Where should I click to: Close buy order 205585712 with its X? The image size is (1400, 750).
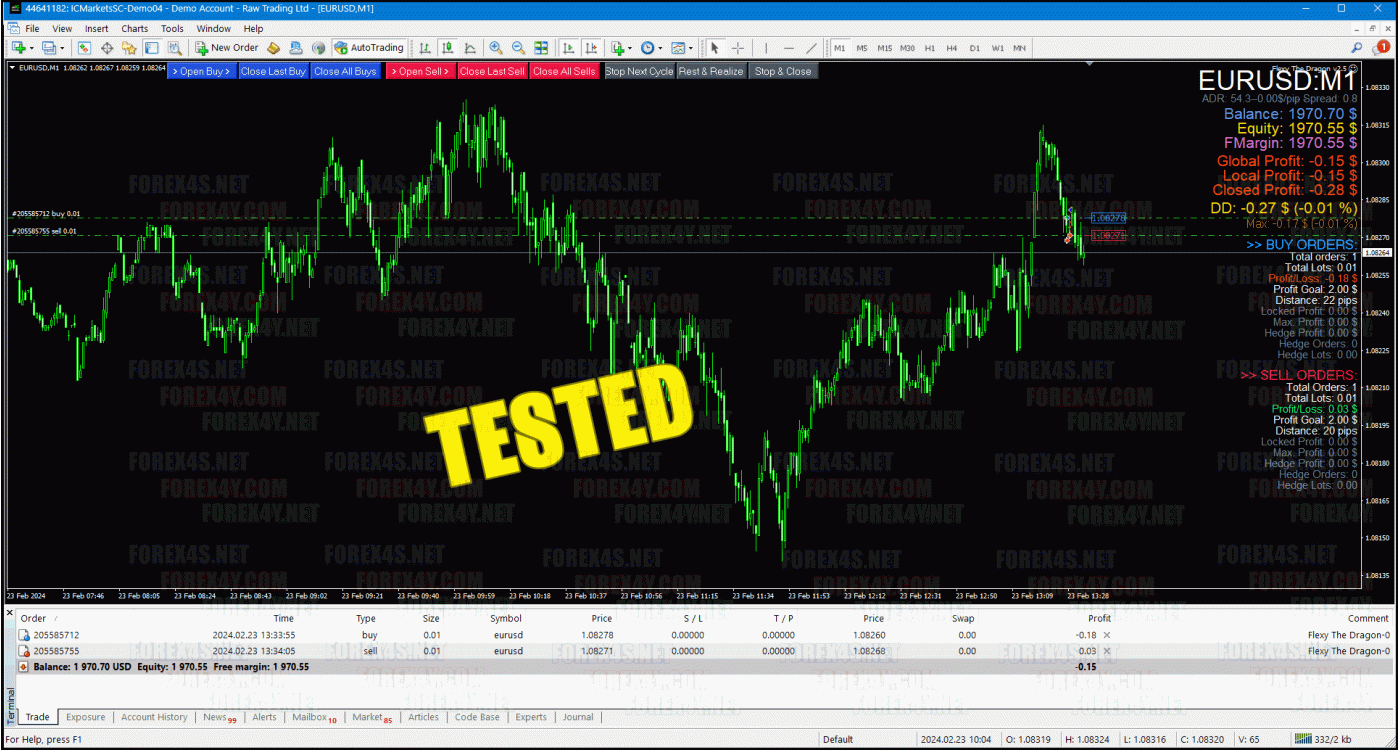(1106, 635)
